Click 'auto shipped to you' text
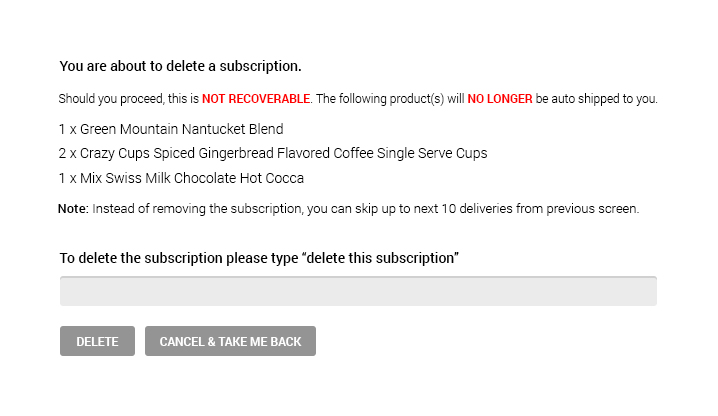 (606, 99)
